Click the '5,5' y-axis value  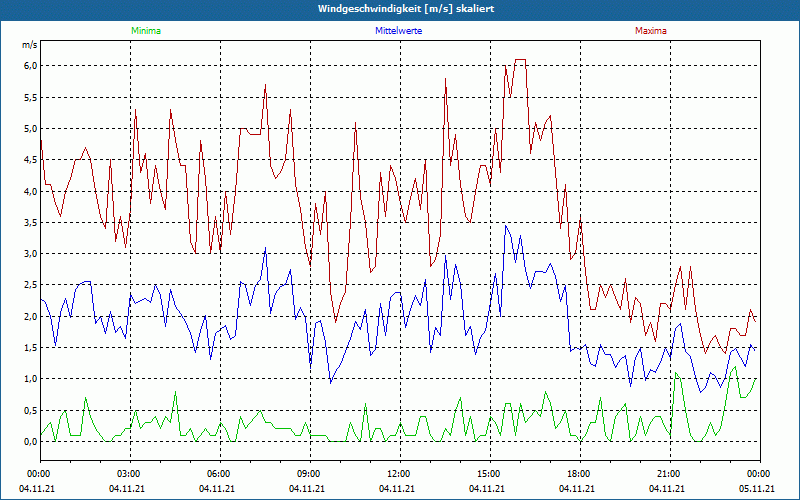point(31,97)
